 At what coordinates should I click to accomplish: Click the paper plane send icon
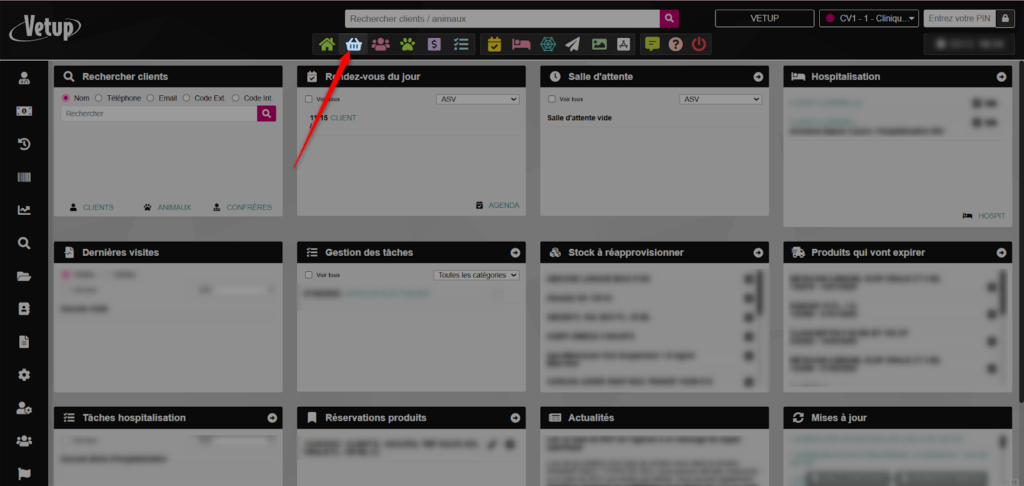572,44
